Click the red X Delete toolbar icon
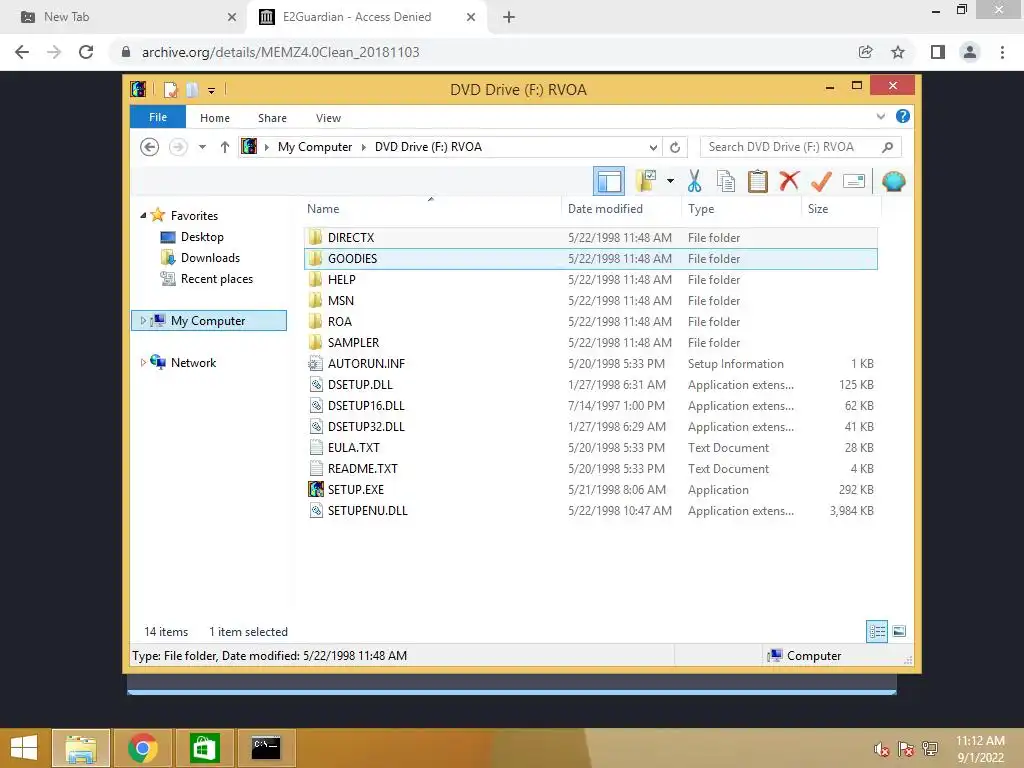1024x768 pixels. (x=789, y=181)
